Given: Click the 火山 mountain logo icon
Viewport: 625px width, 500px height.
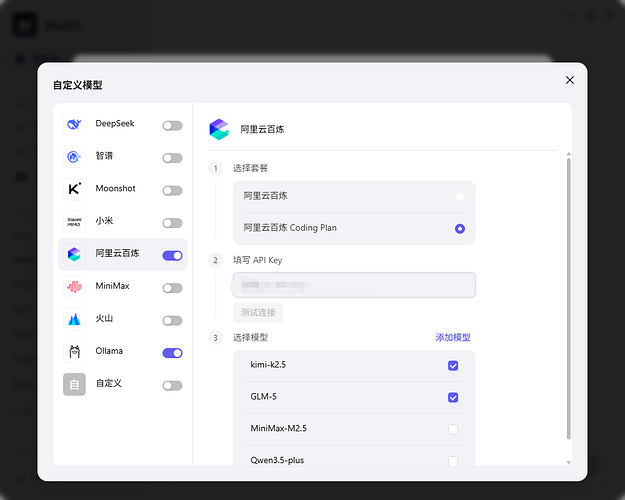Looking at the screenshot, I should pyautogui.click(x=74, y=319).
